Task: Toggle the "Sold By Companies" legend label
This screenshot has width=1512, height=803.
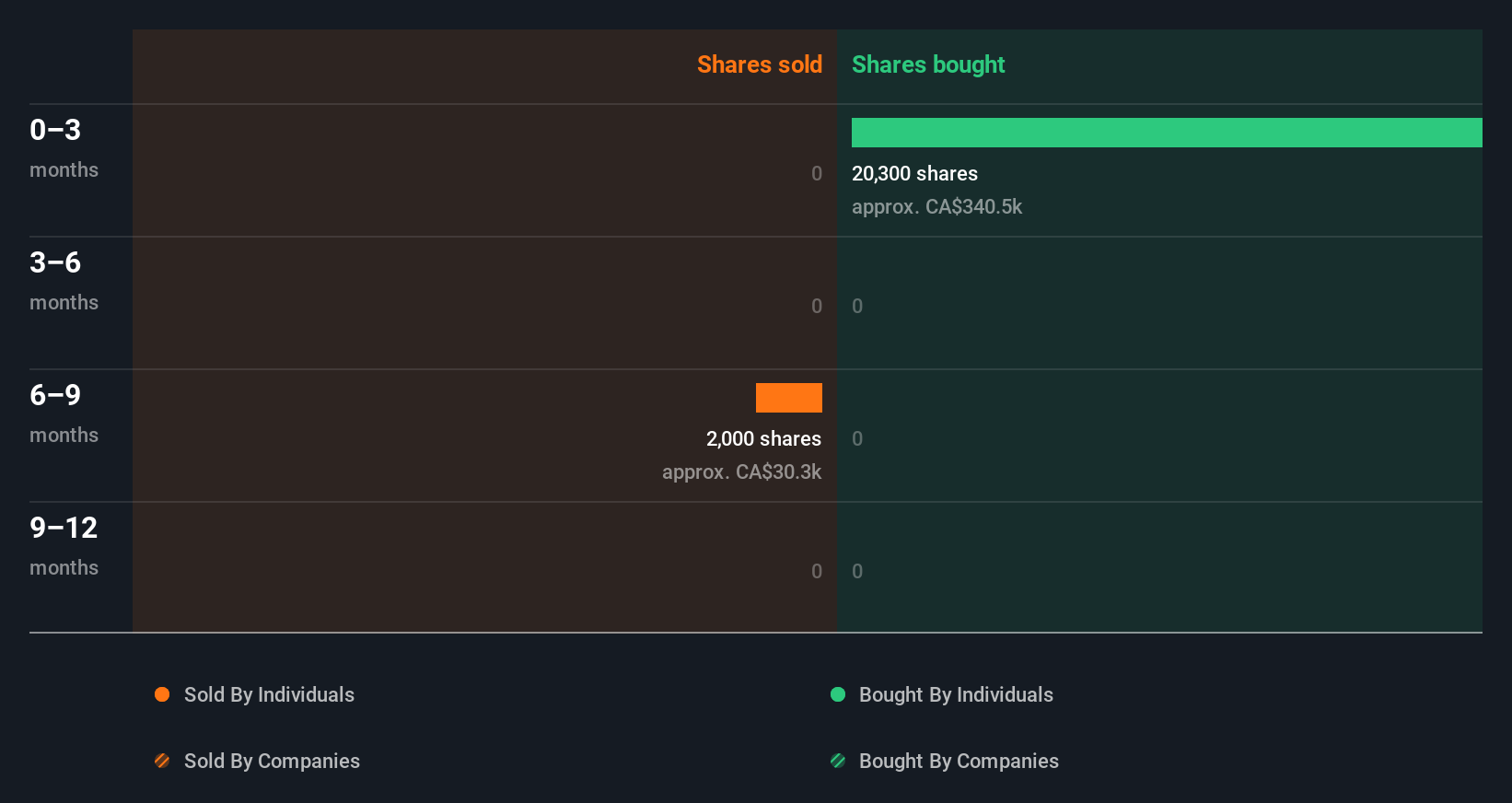Action: click(x=272, y=761)
